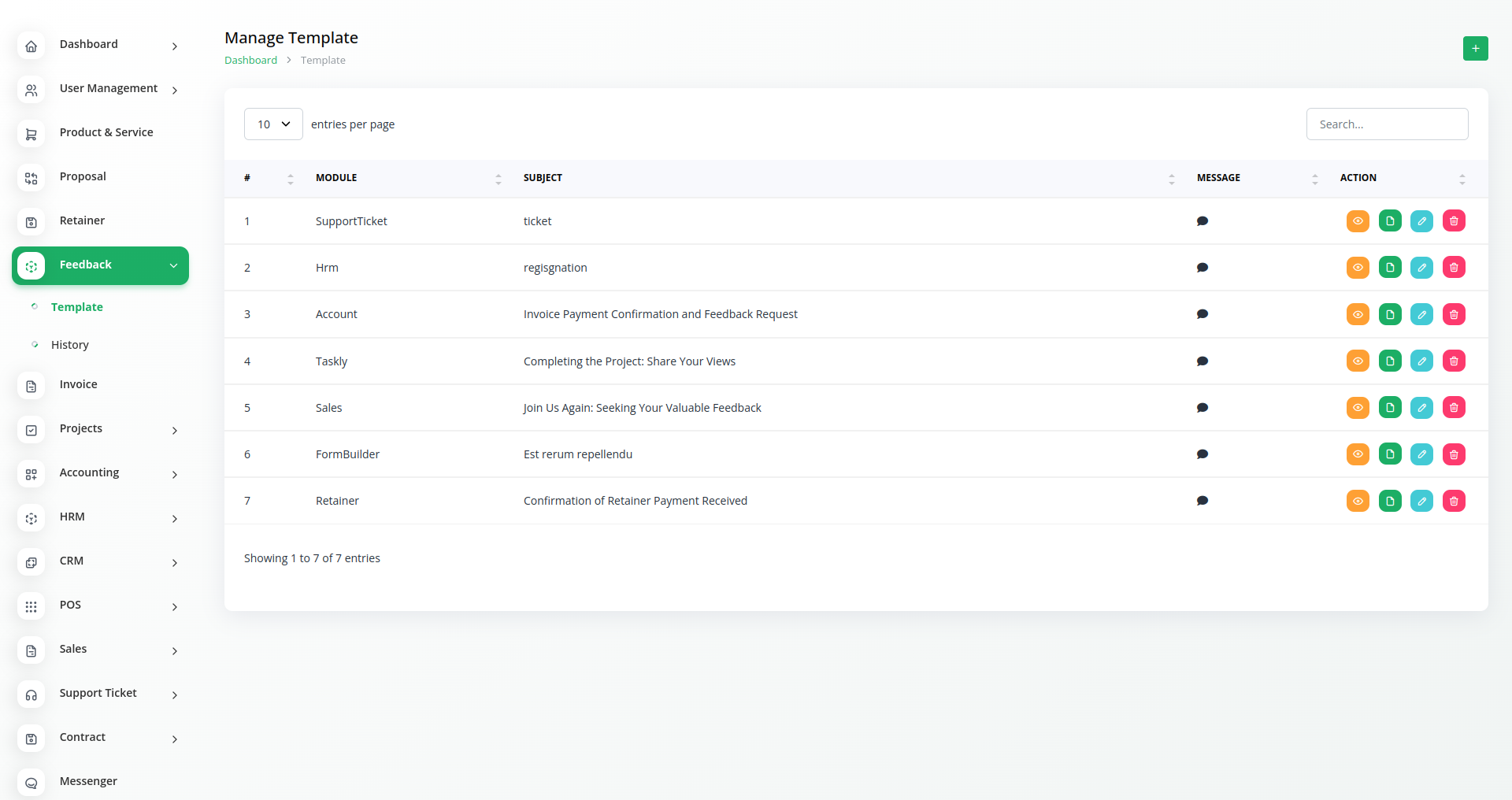
Task: Click the green add template plus button
Action: [x=1475, y=48]
